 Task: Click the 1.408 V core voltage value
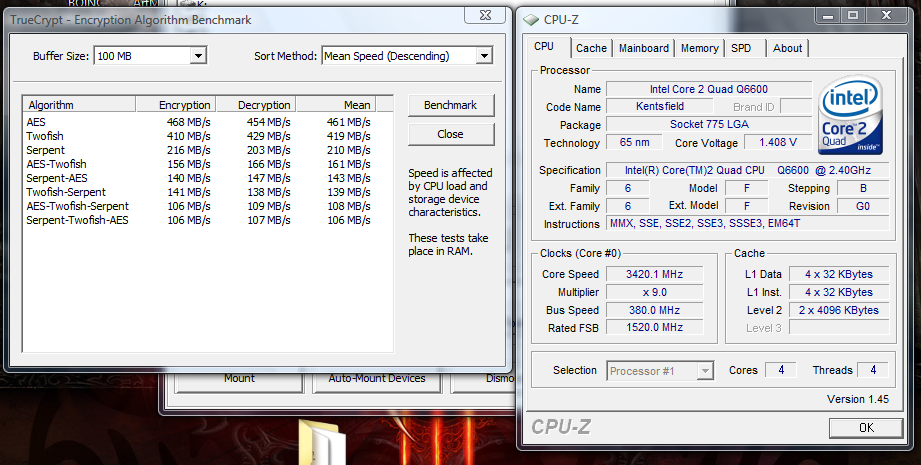pos(778,143)
